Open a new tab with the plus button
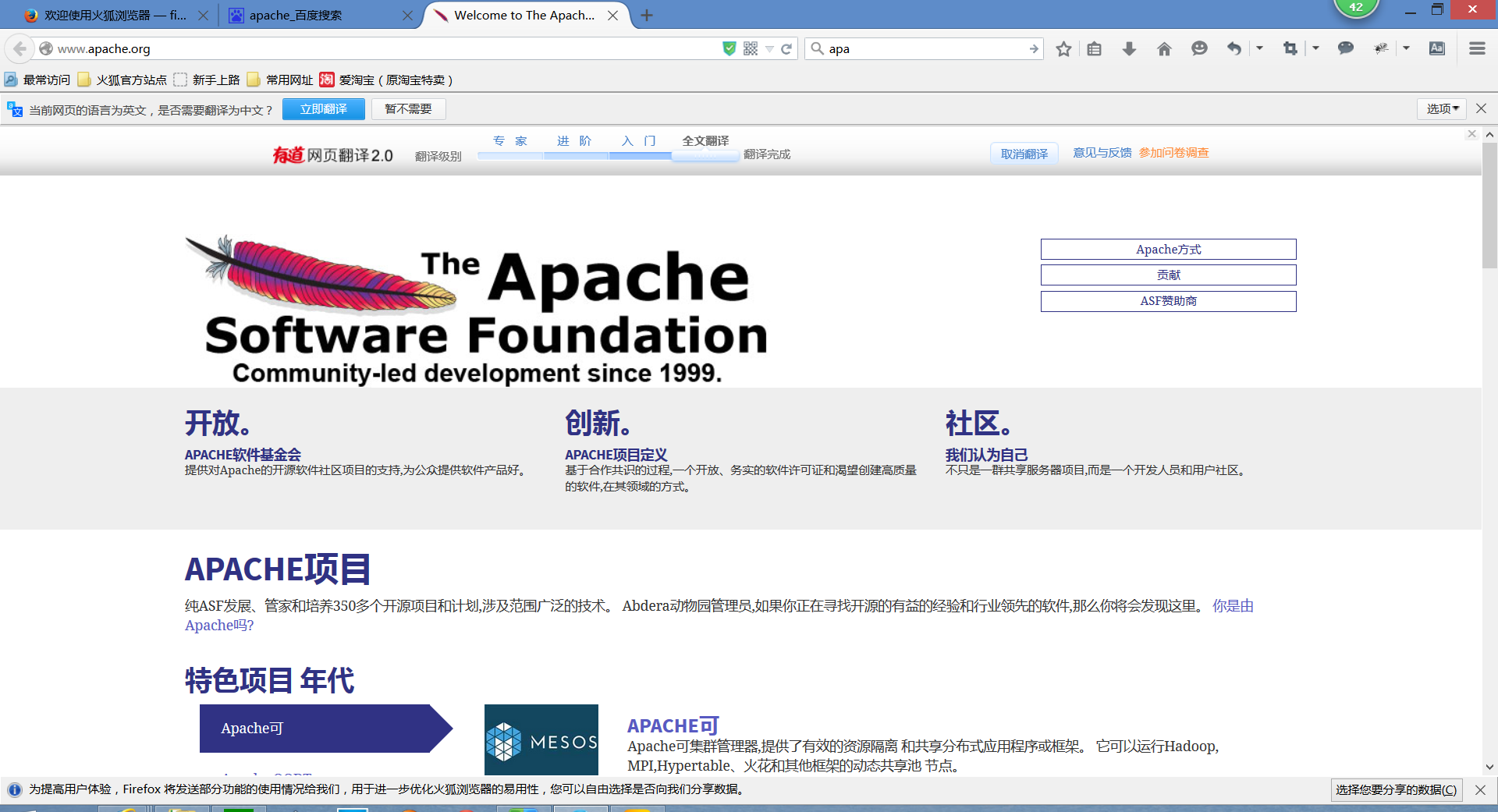The height and width of the screenshot is (812, 1498). [647, 15]
